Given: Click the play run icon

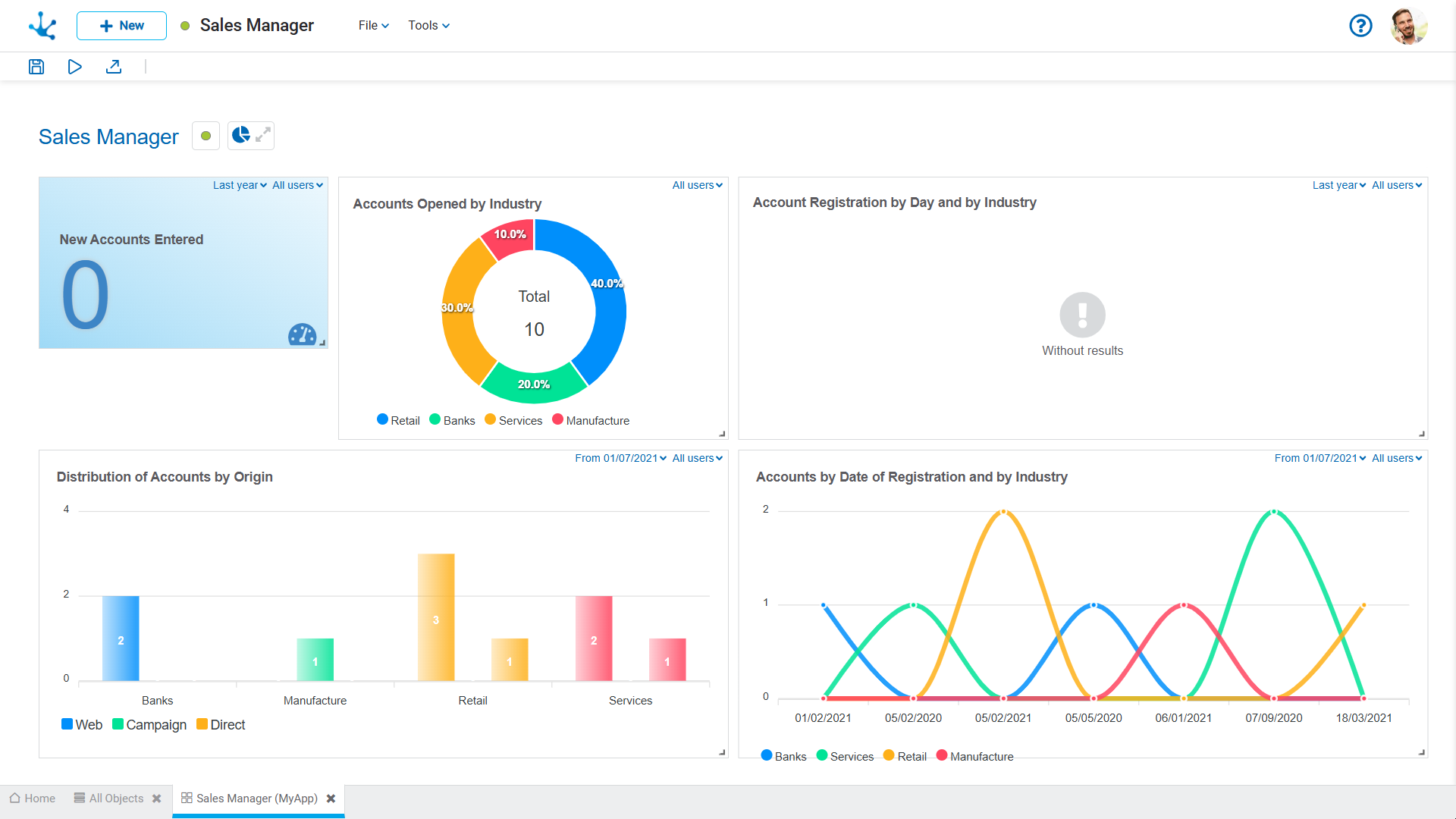Looking at the screenshot, I should [x=74, y=67].
